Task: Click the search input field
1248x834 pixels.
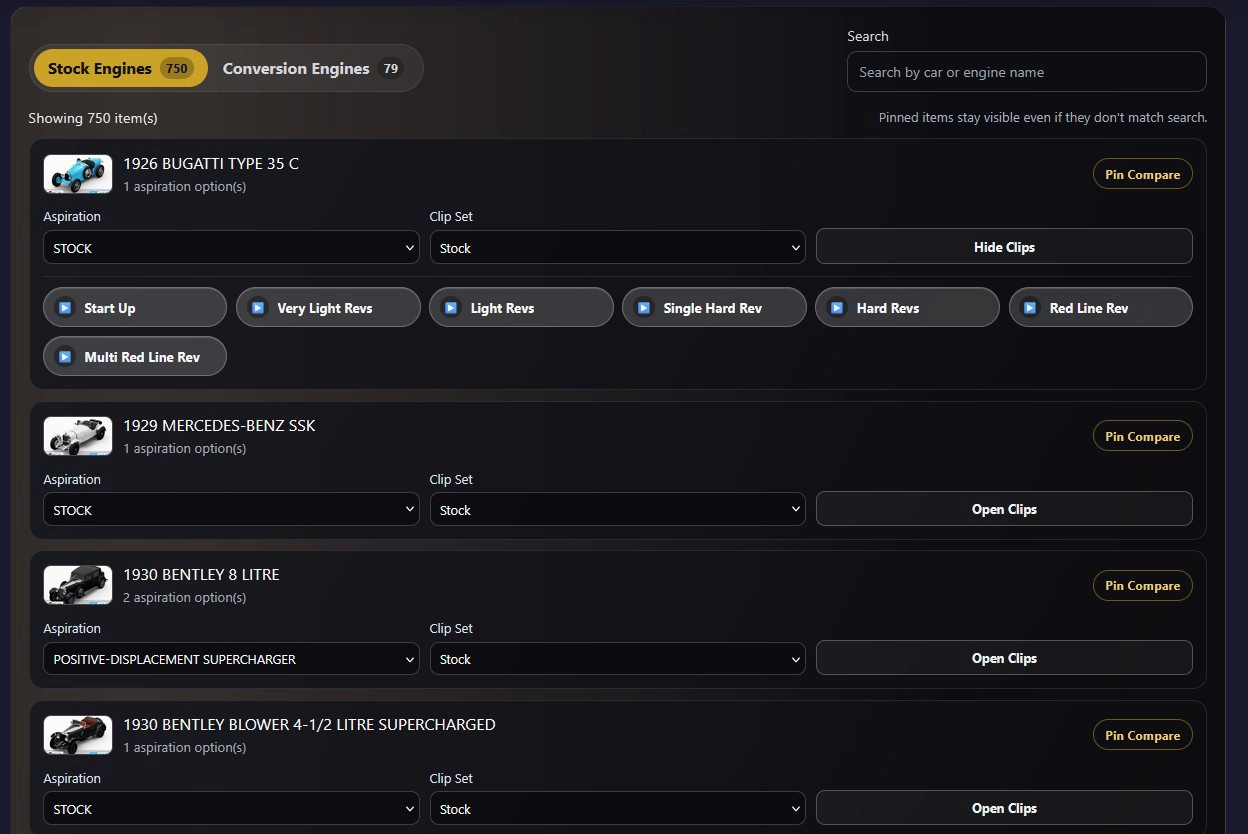Action: click(1026, 71)
